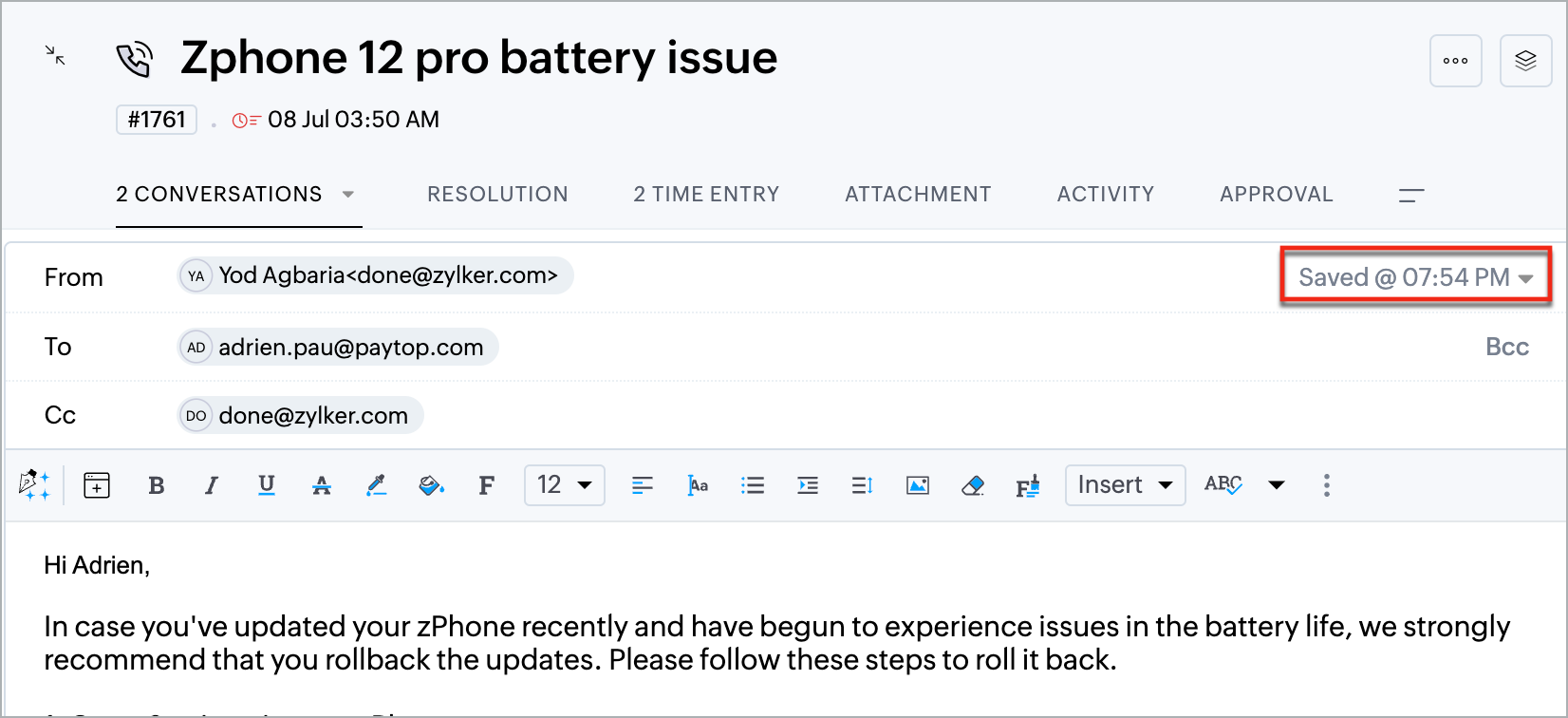Viewport: 1568px width, 718px height.
Task: Collapse the ticket view with shrink arrows
Action: pos(56,56)
